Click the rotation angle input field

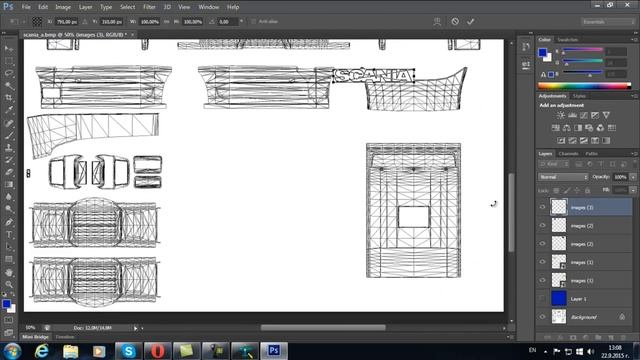click(229, 22)
